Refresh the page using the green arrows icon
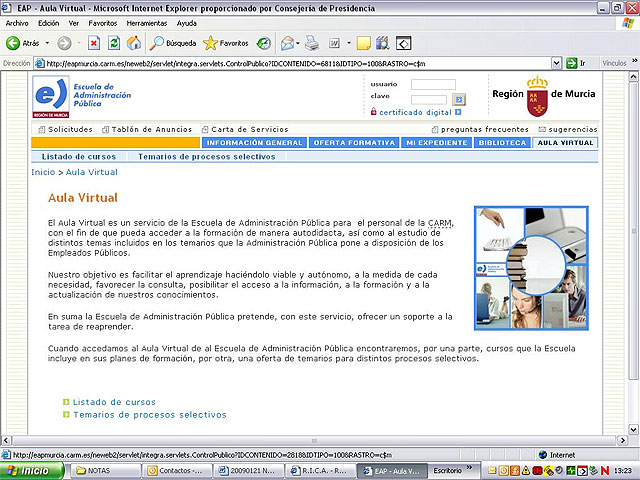Image resolution: width=640 pixels, height=480 pixels. click(x=114, y=43)
